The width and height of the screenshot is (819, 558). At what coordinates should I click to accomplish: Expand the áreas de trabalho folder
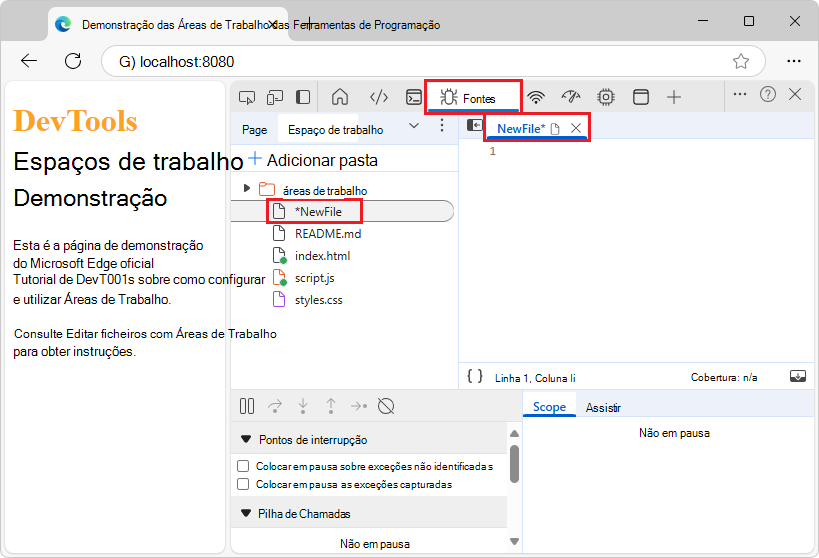click(247, 188)
